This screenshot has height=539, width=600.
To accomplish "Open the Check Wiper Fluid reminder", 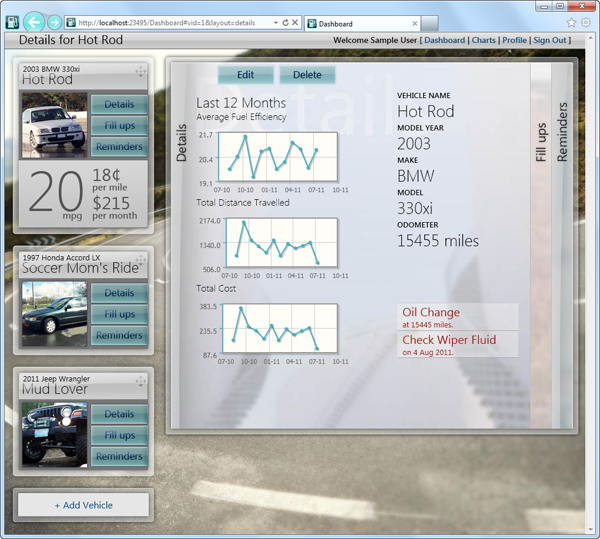I will coord(458,345).
